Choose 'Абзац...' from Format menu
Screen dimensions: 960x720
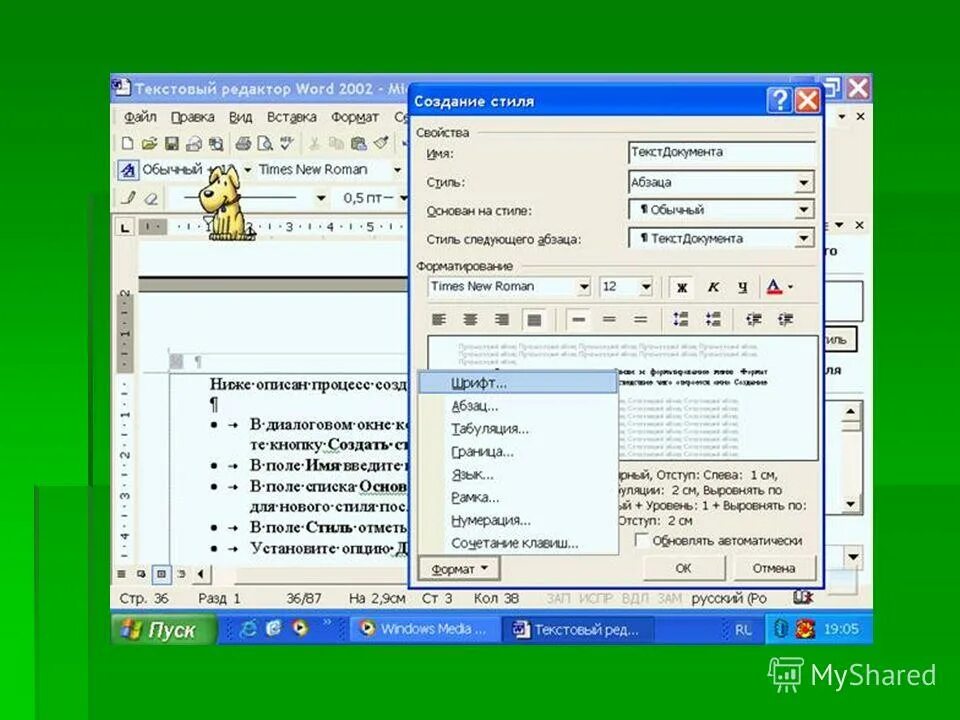pyautogui.click(x=518, y=406)
